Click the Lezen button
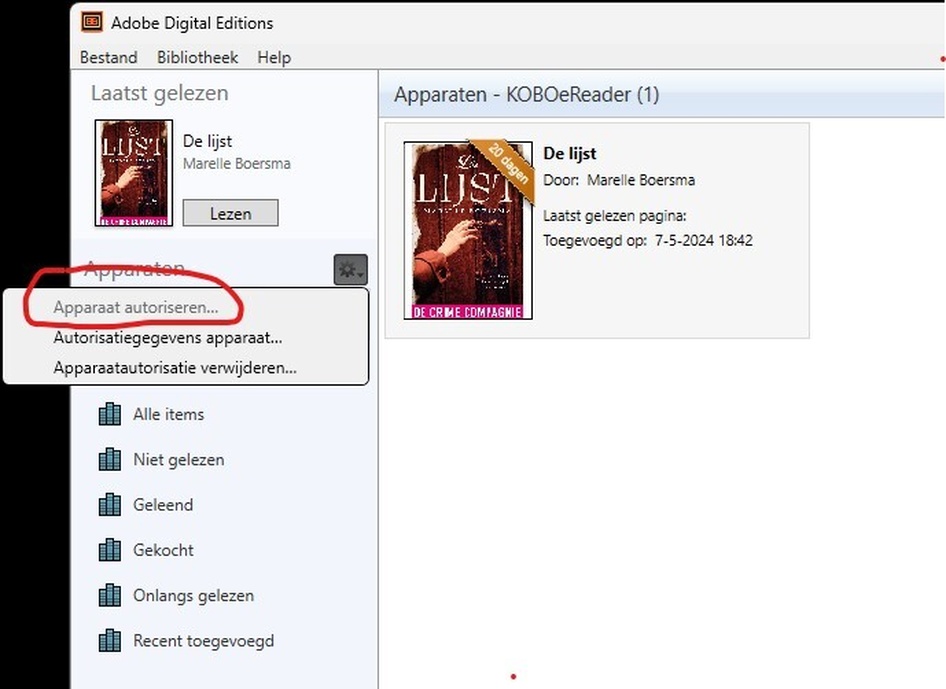The height and width of the screenshot is (689, 946). point(230,213)
